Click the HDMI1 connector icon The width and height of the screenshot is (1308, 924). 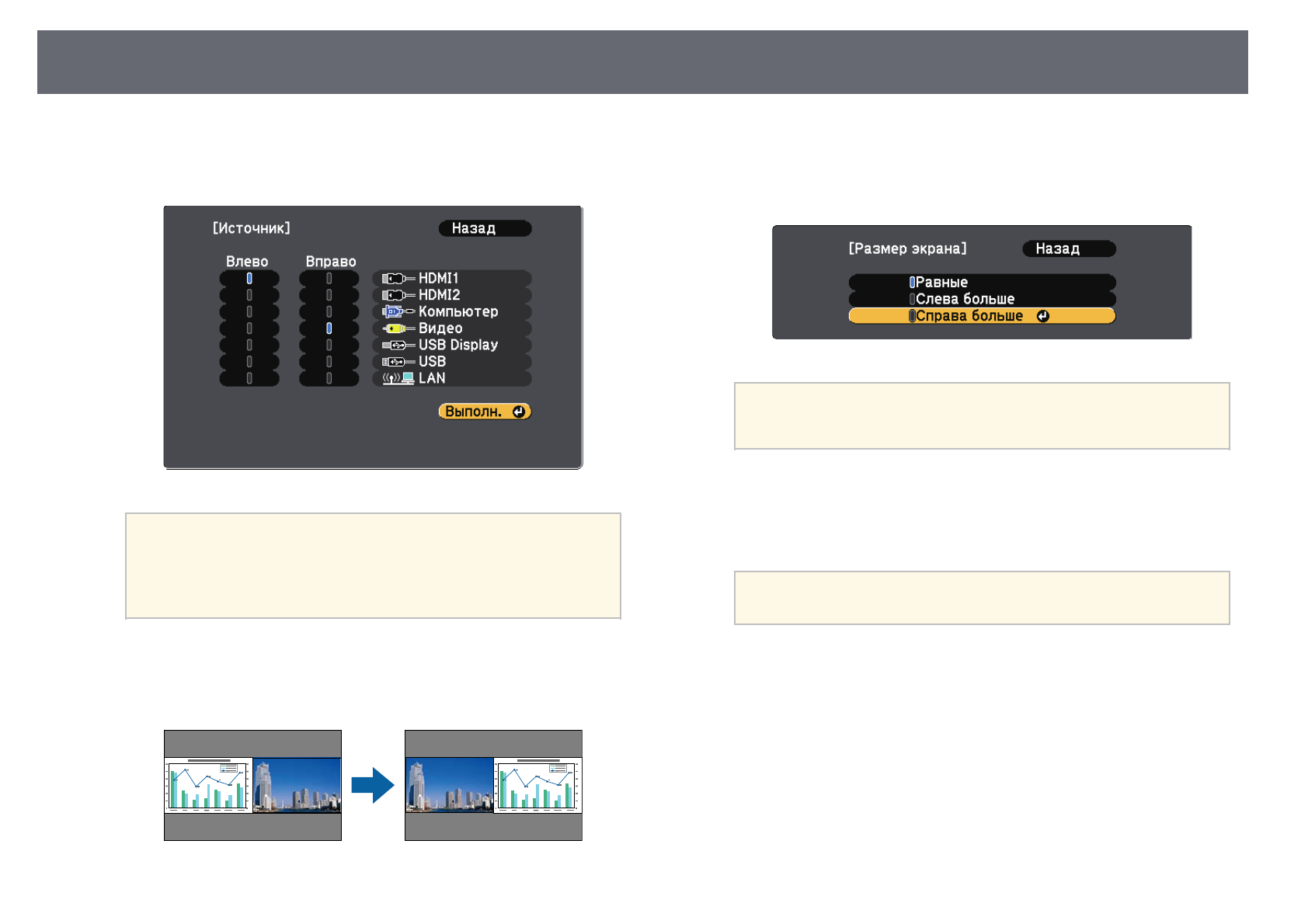[x=397, y=279]
